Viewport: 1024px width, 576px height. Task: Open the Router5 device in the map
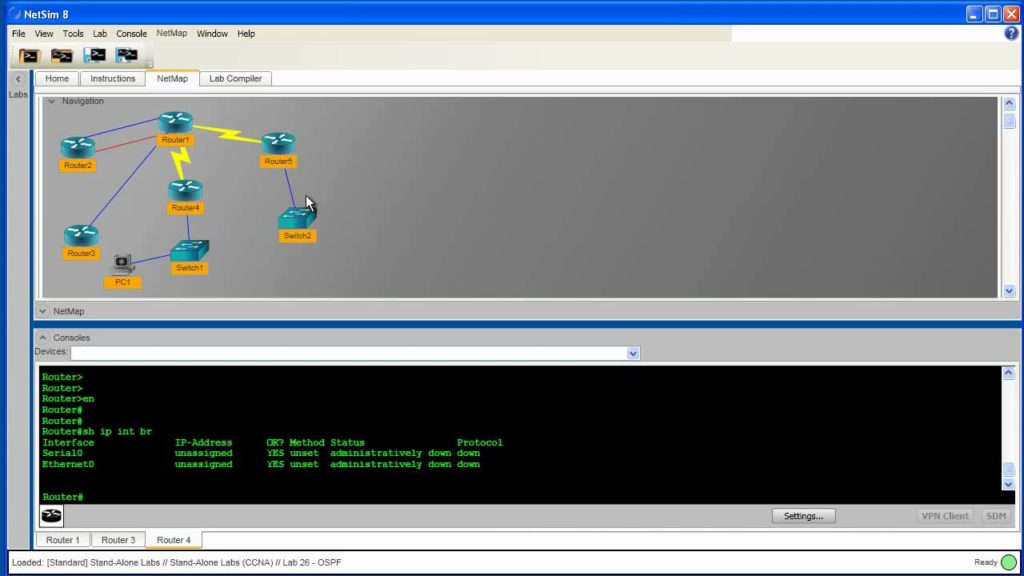pos(279,143)
